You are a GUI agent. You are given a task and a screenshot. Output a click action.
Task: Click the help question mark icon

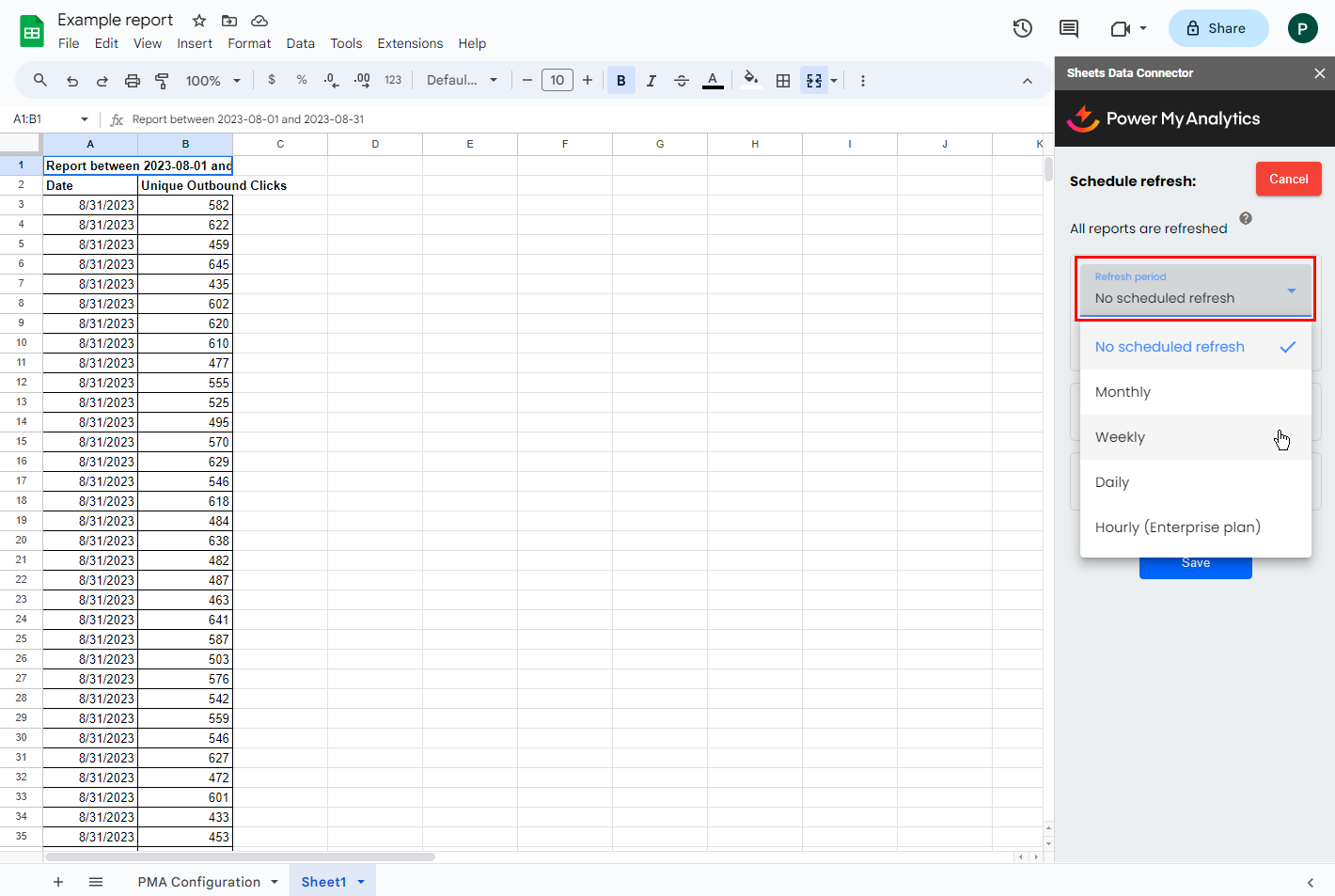[1246, 218]
